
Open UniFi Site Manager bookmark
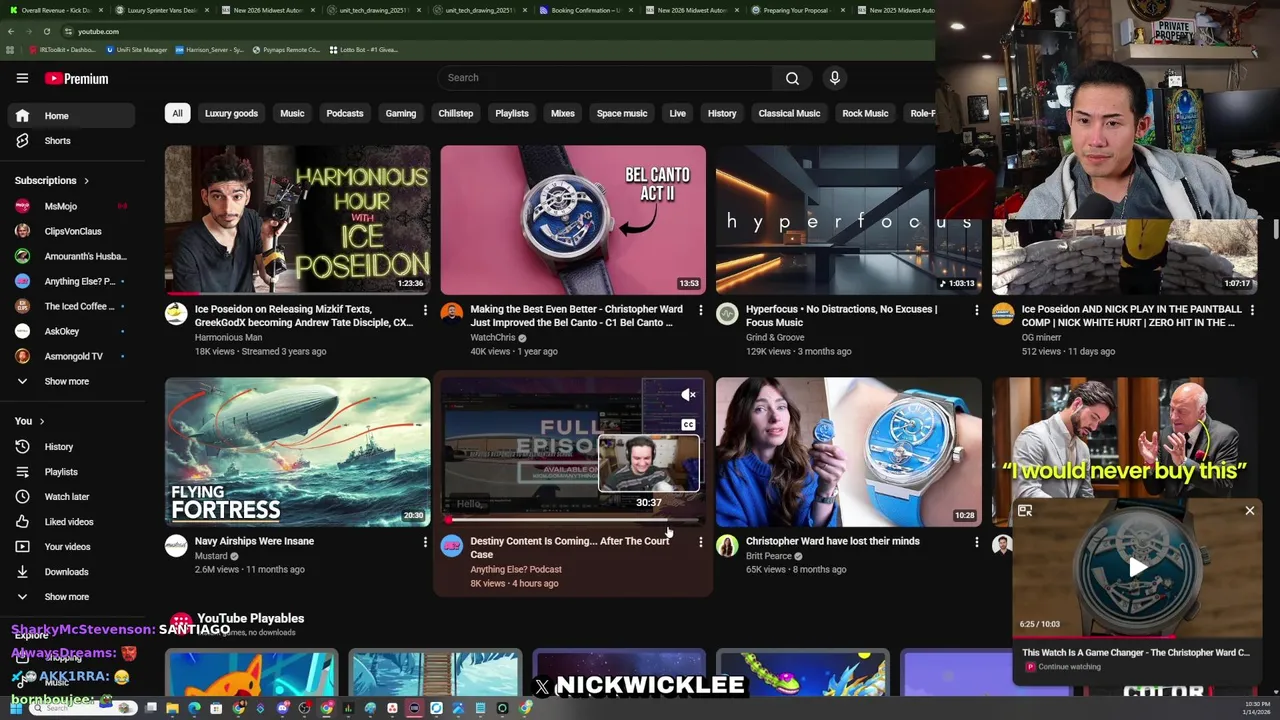[x=135, y=49]
